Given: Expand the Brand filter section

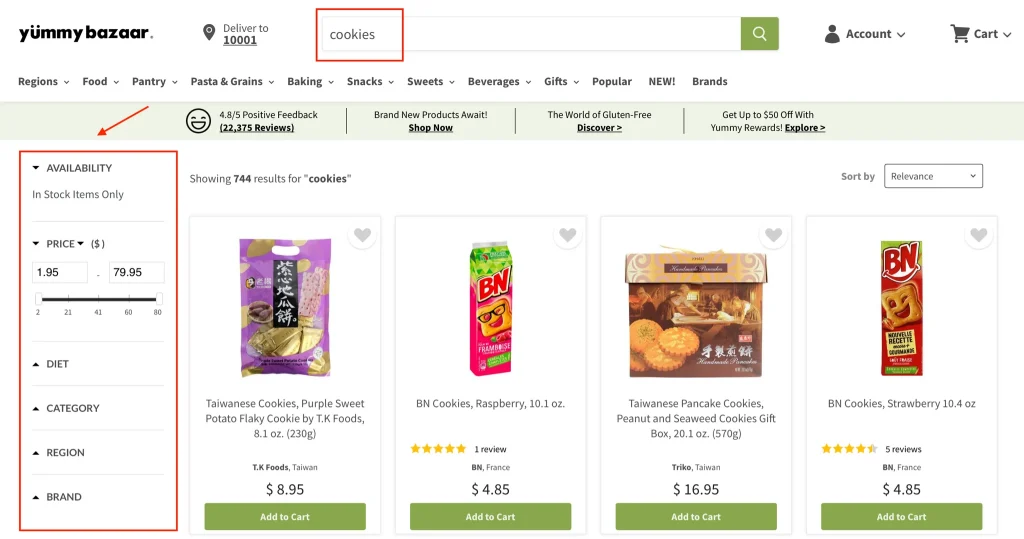Looking at the screenshot, I should pyautogui.click(x=63, y=497).
